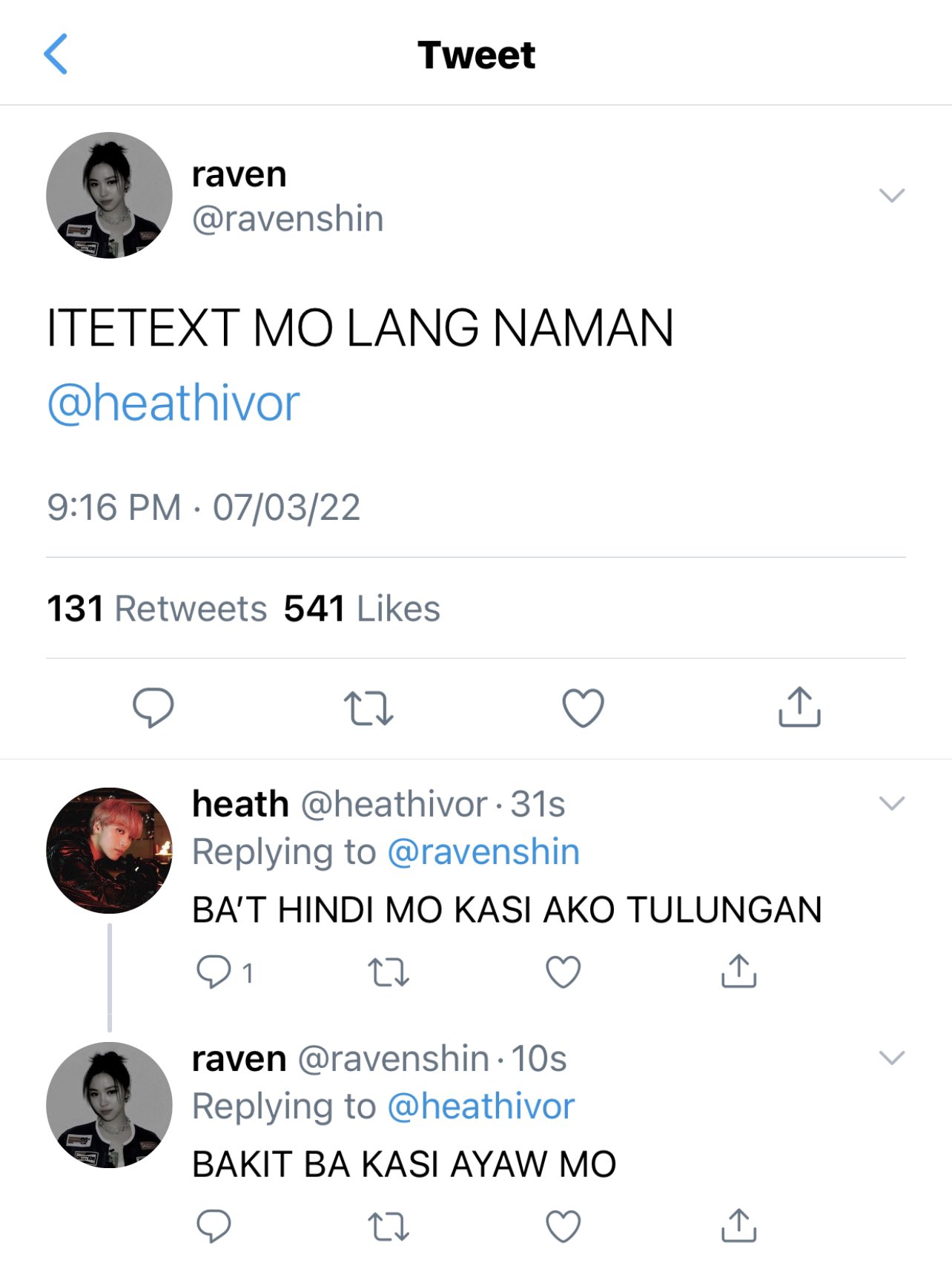Reply to raven's main tweet
Viewport: 952px width, 1266px height.
[153, 707]
